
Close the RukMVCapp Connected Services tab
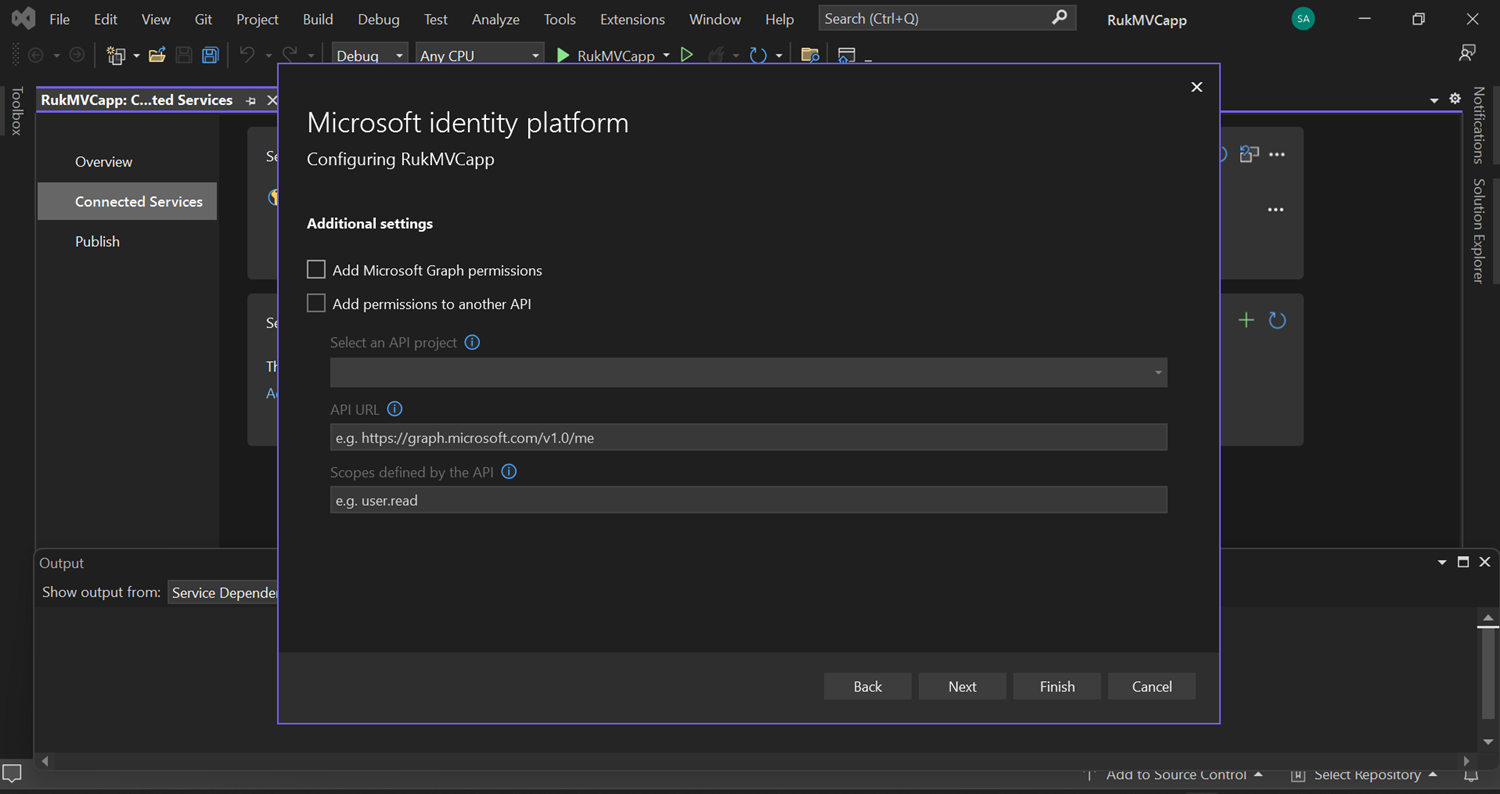[272, 101]
